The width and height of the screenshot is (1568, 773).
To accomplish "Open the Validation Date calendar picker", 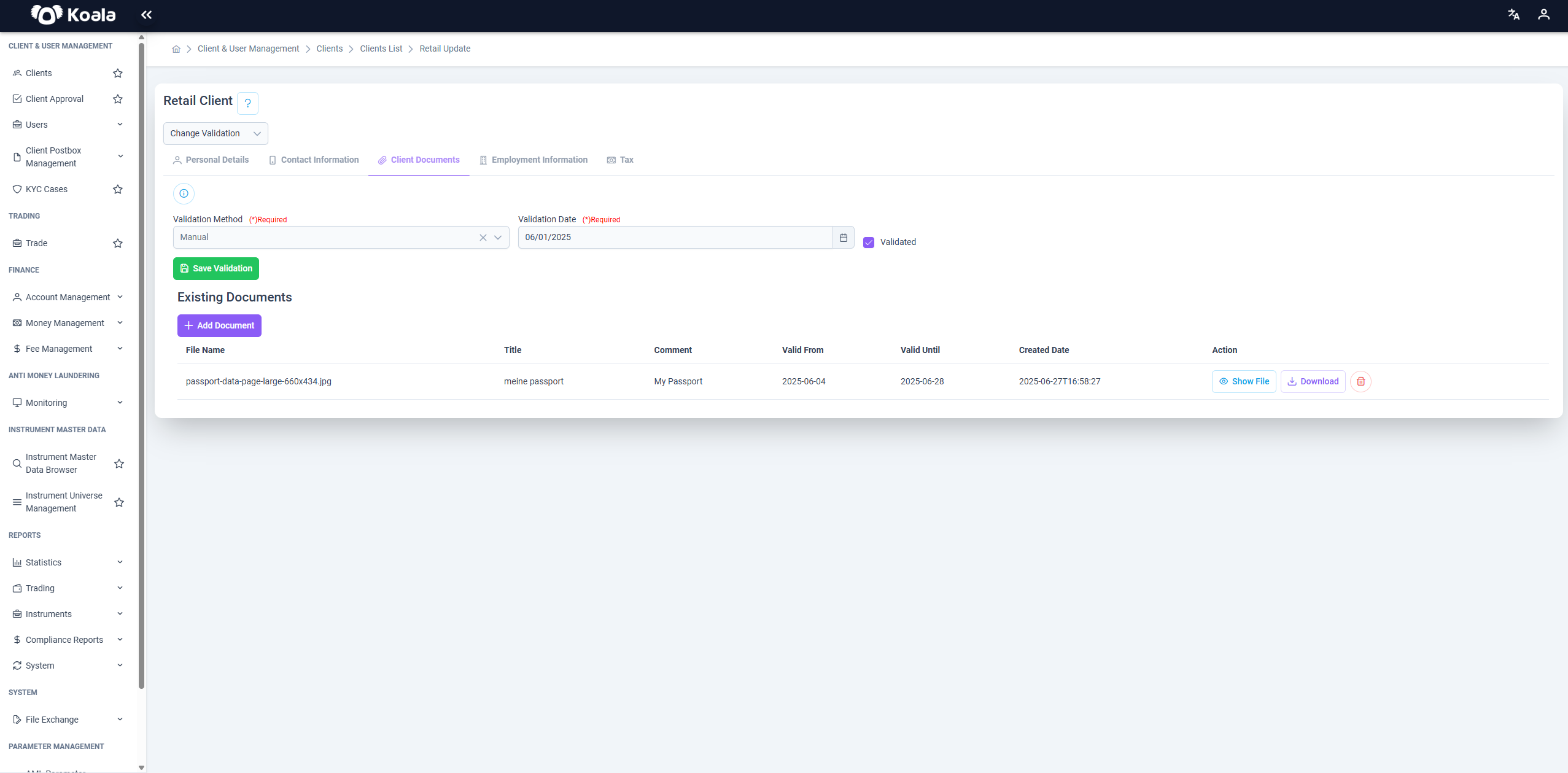I will click(844, 238).
